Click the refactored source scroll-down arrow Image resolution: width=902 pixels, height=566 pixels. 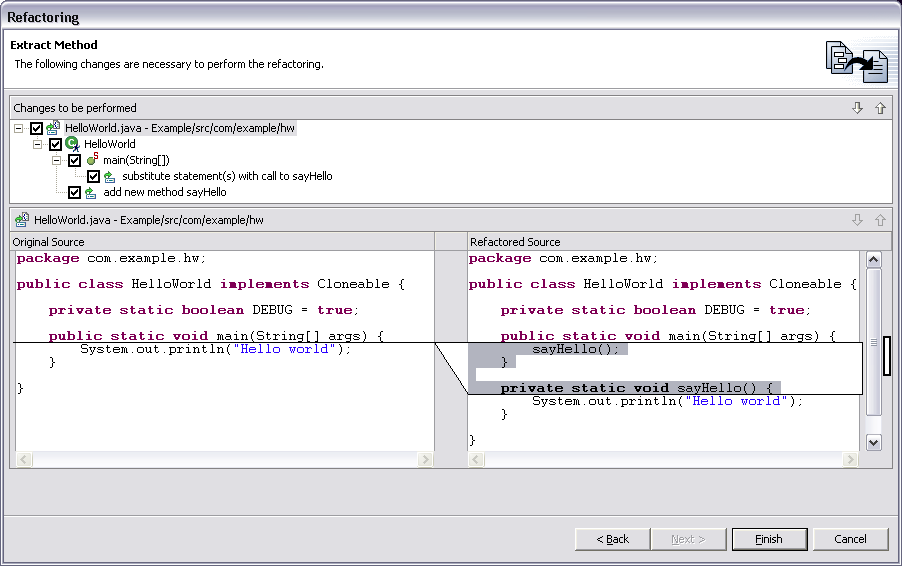click(x=873, y=441)
